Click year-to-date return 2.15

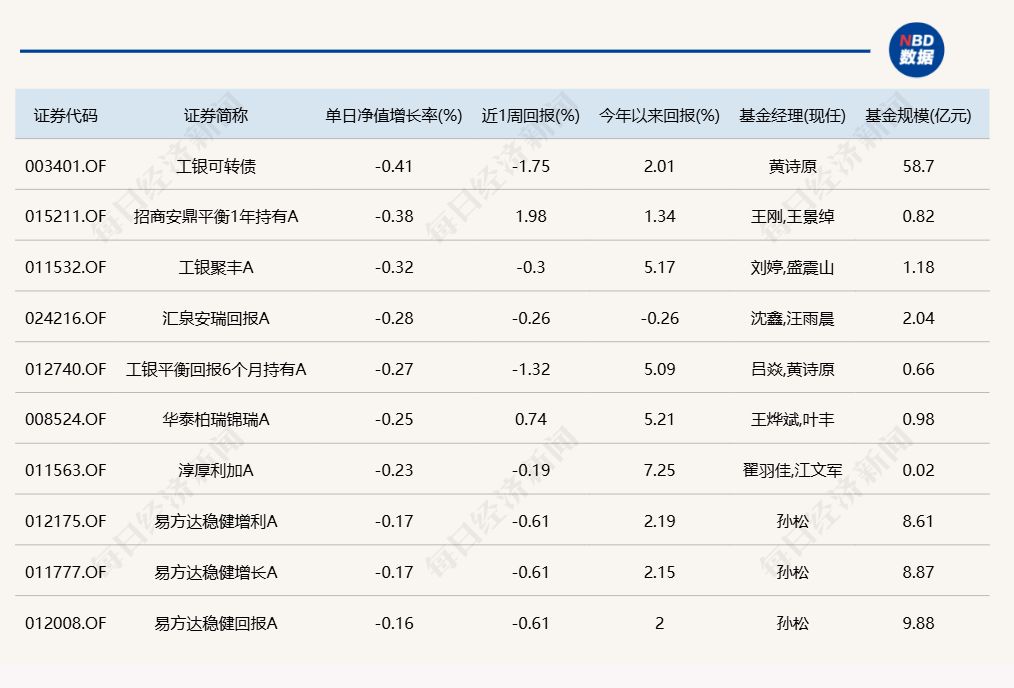click(660, 572)
